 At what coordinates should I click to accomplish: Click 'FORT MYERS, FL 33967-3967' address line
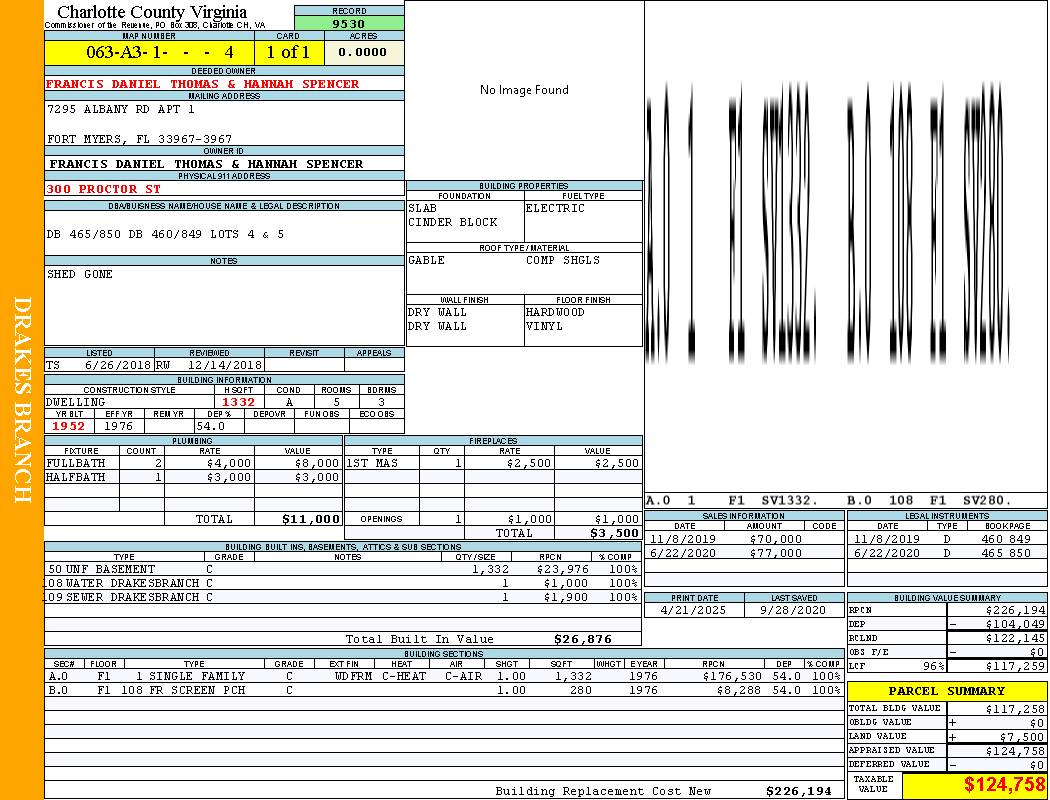pos(139,139)
